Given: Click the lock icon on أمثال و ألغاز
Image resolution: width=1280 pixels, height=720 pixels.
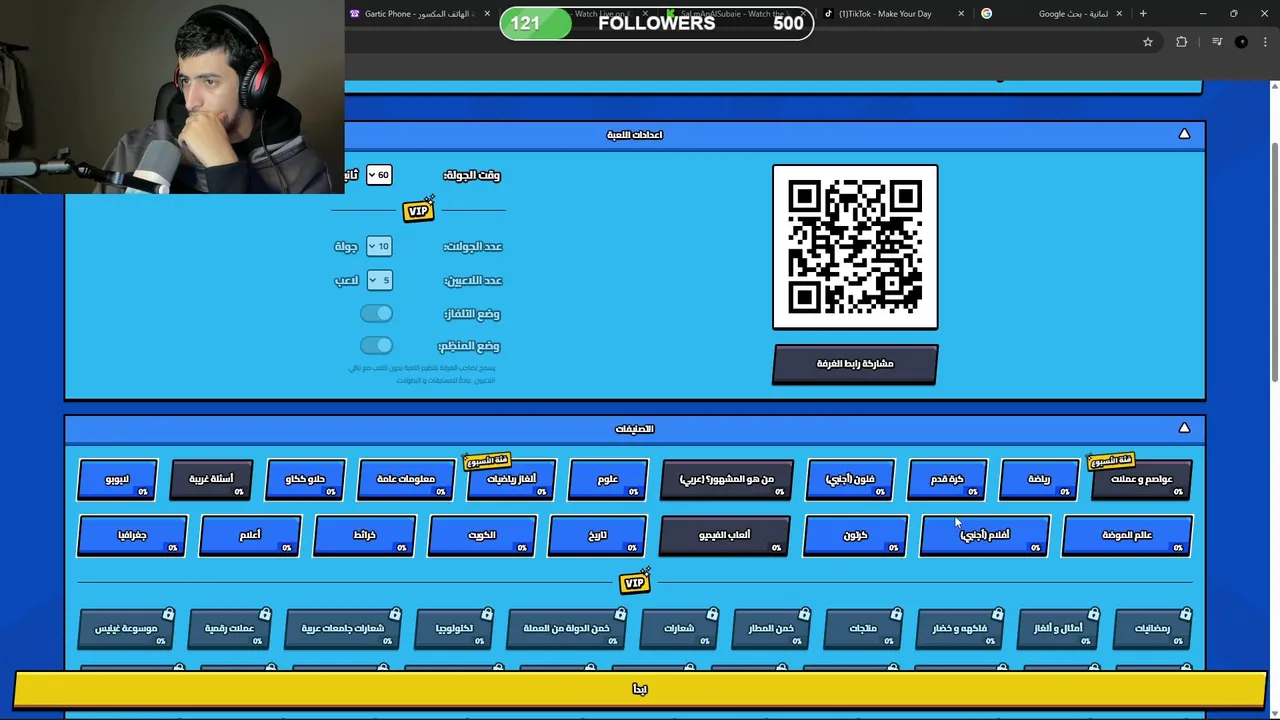Looking at the screenshot, I should 1093,614.
